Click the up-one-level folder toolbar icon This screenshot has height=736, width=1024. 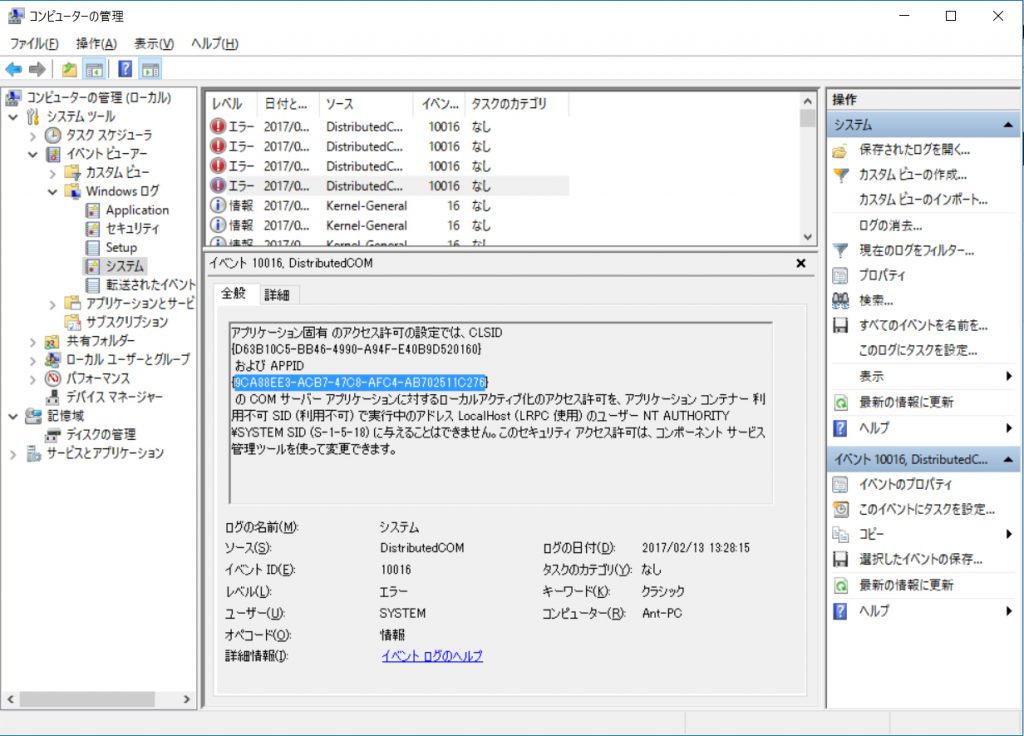coord(69,69)
